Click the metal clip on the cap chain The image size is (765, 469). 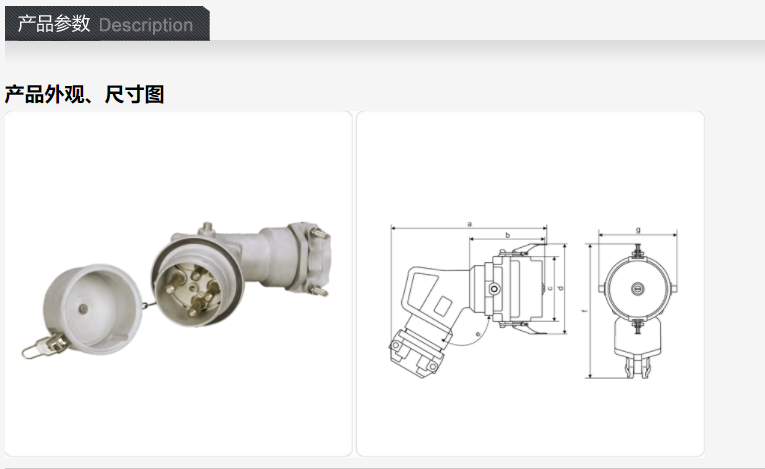click(46, 346)
